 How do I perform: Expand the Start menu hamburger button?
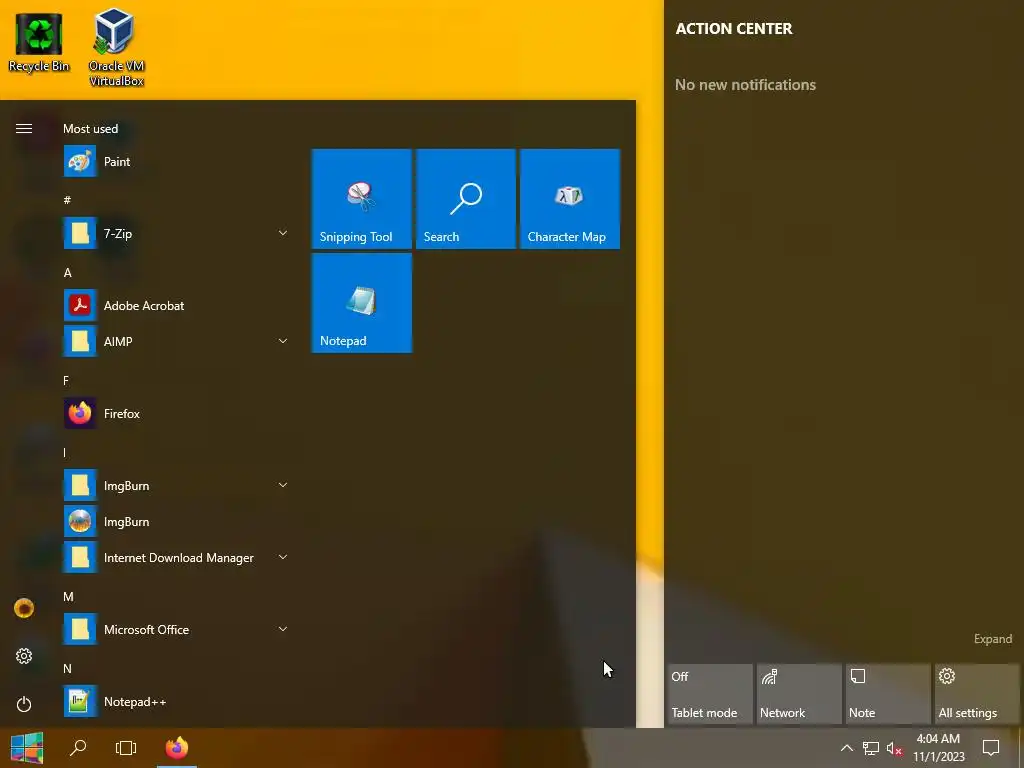(24, 128)
